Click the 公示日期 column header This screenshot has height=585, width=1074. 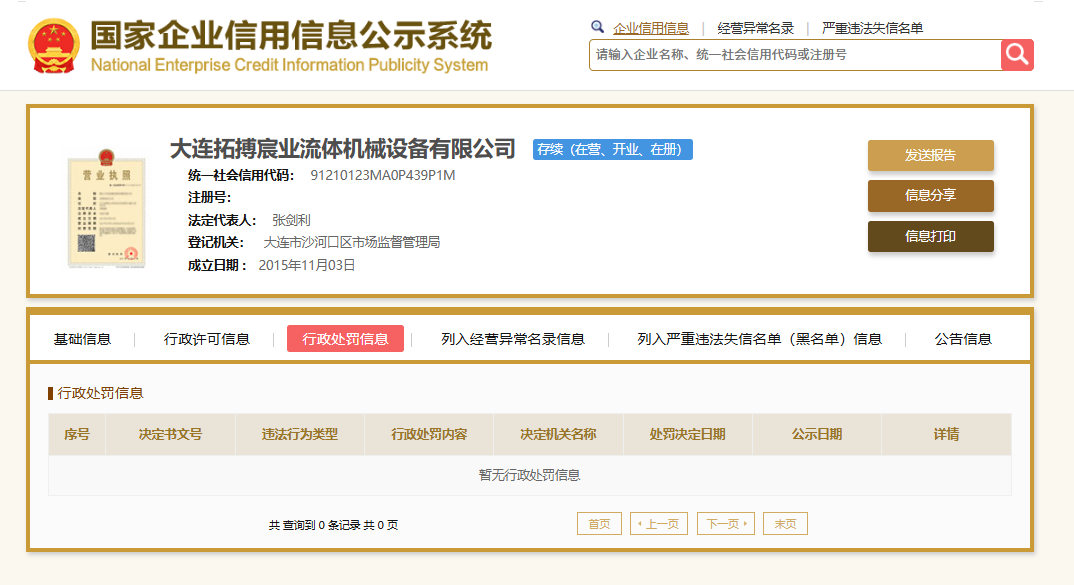click(x=817, y=434)
